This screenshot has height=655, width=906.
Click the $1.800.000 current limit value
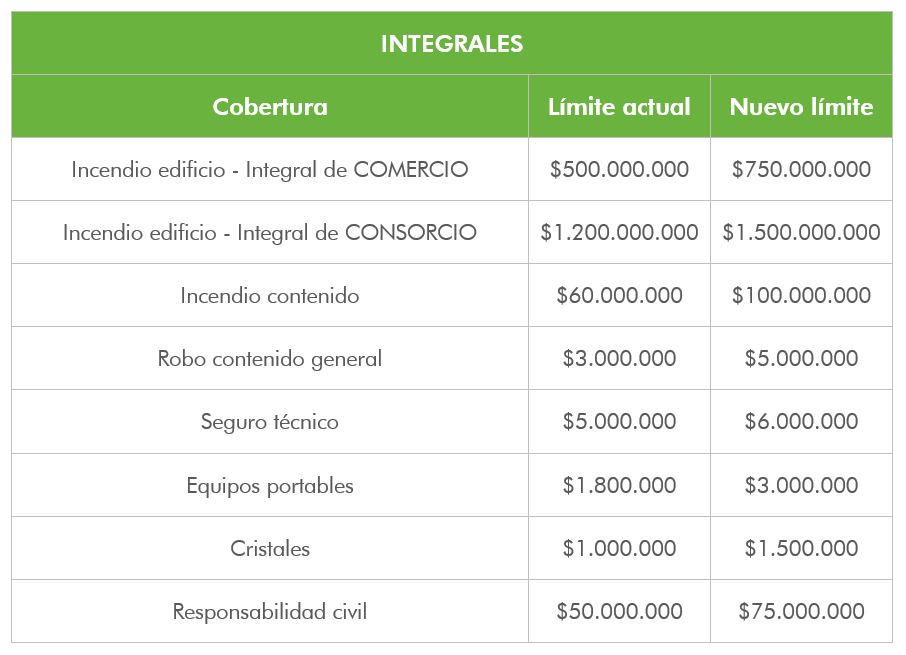[x=619, y=485]
